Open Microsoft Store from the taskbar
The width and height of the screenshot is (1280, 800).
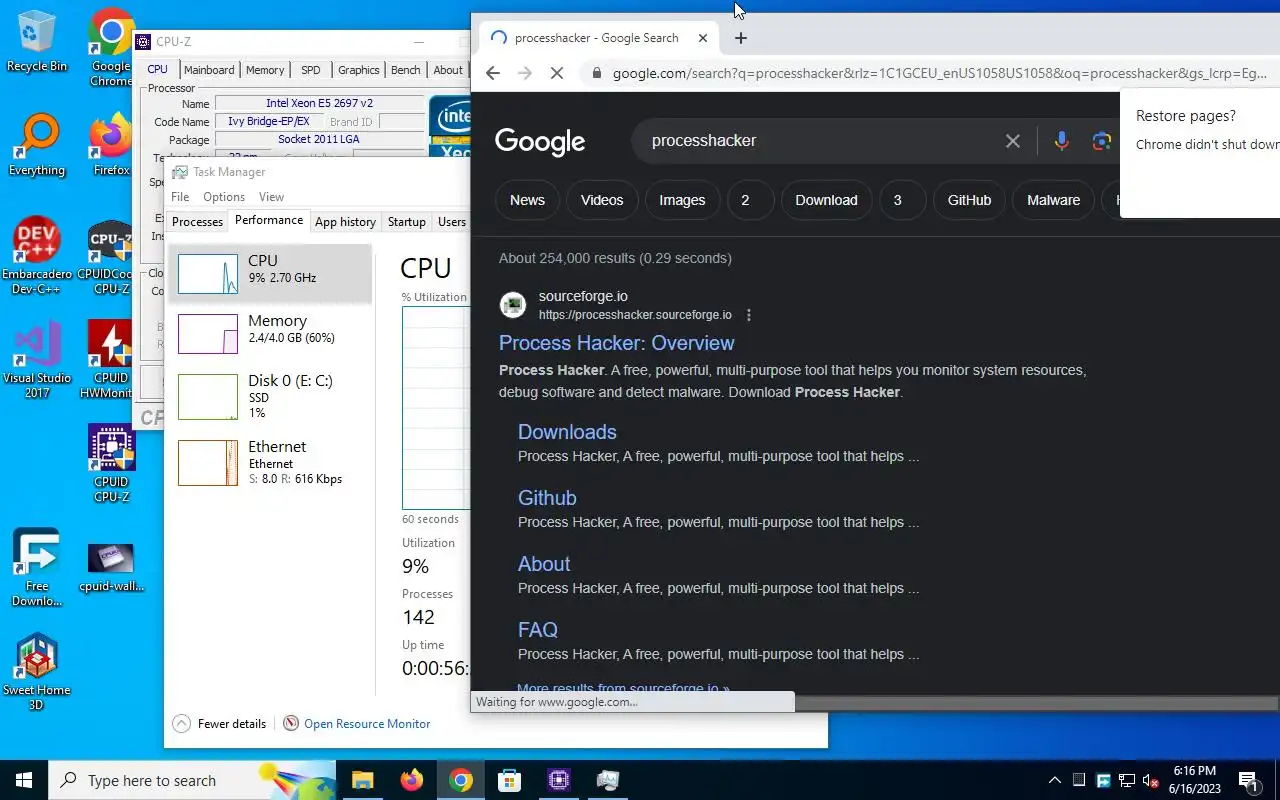[x=510, y=780]
